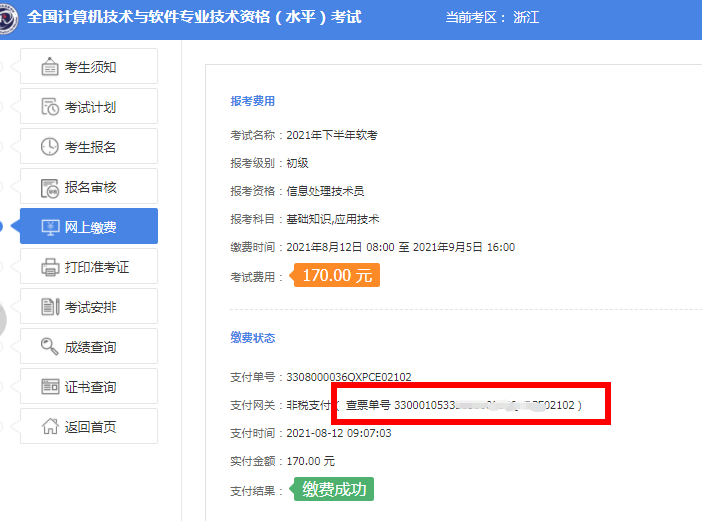Click the 查票单号 number in red box

click(461, 405)
